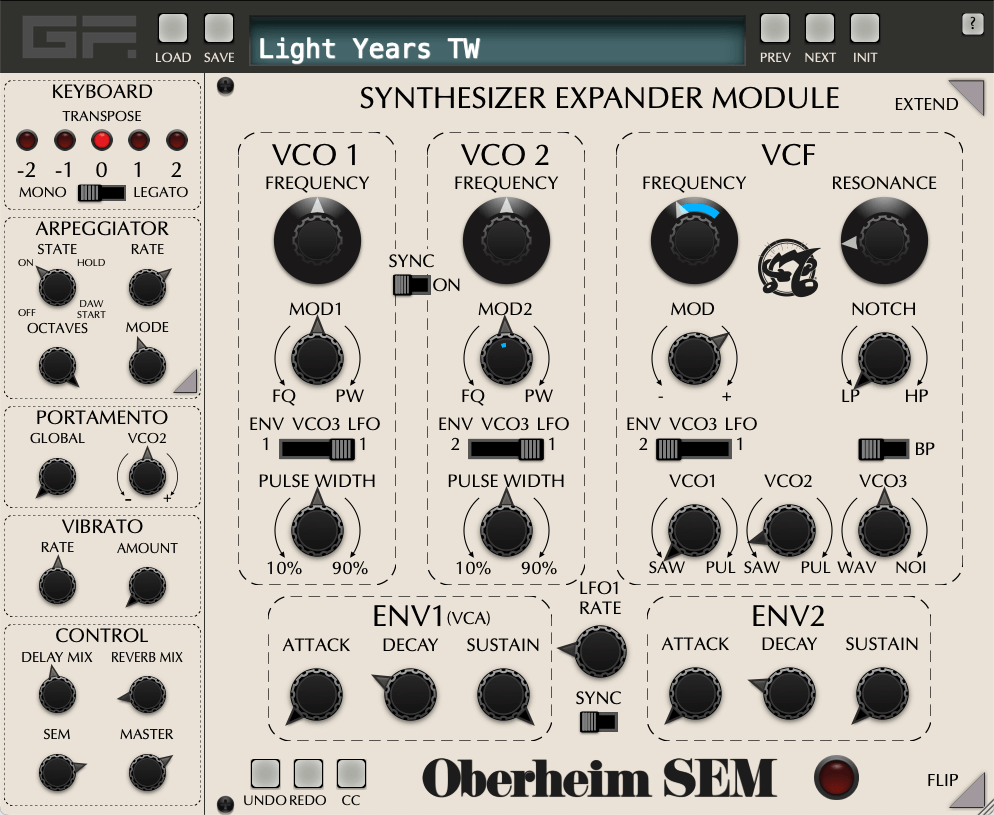Viewport: 994px width, 815px height.
Task: Click the NOTCH LP/HP knob
Action: click(x=884, y=358)
